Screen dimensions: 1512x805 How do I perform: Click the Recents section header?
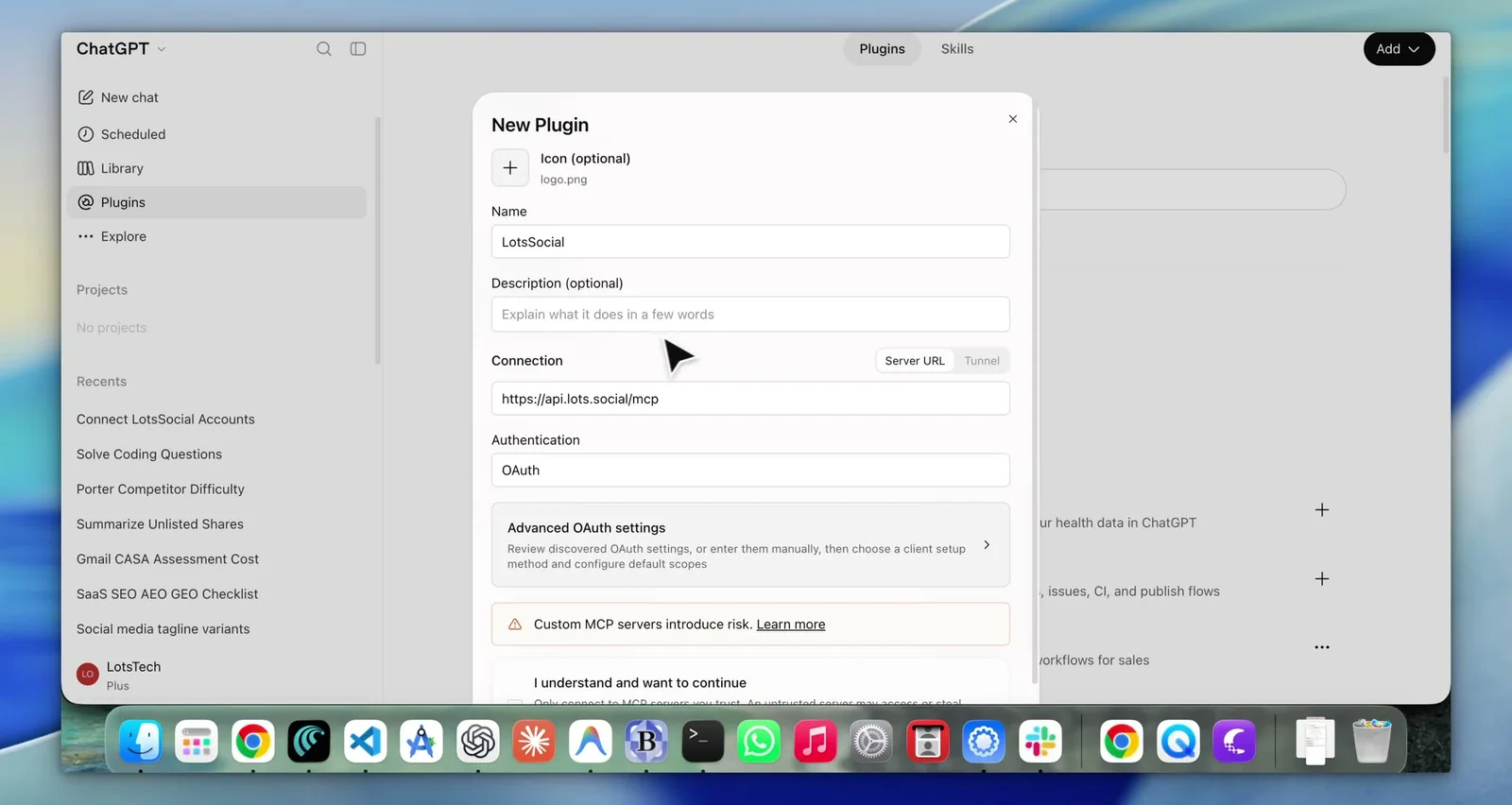pos(101,382)
